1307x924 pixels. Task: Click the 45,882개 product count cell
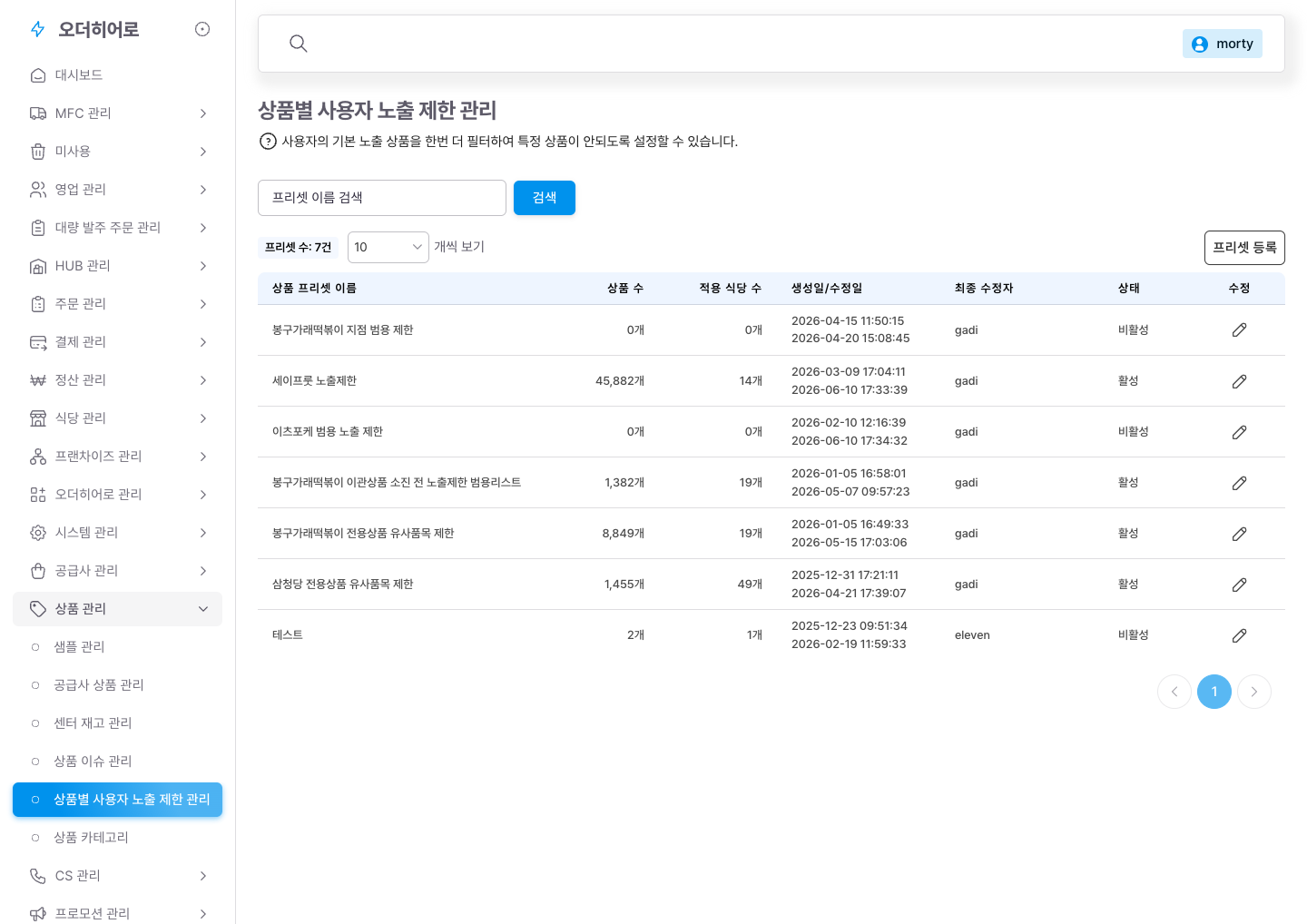[x=620, y=381]
